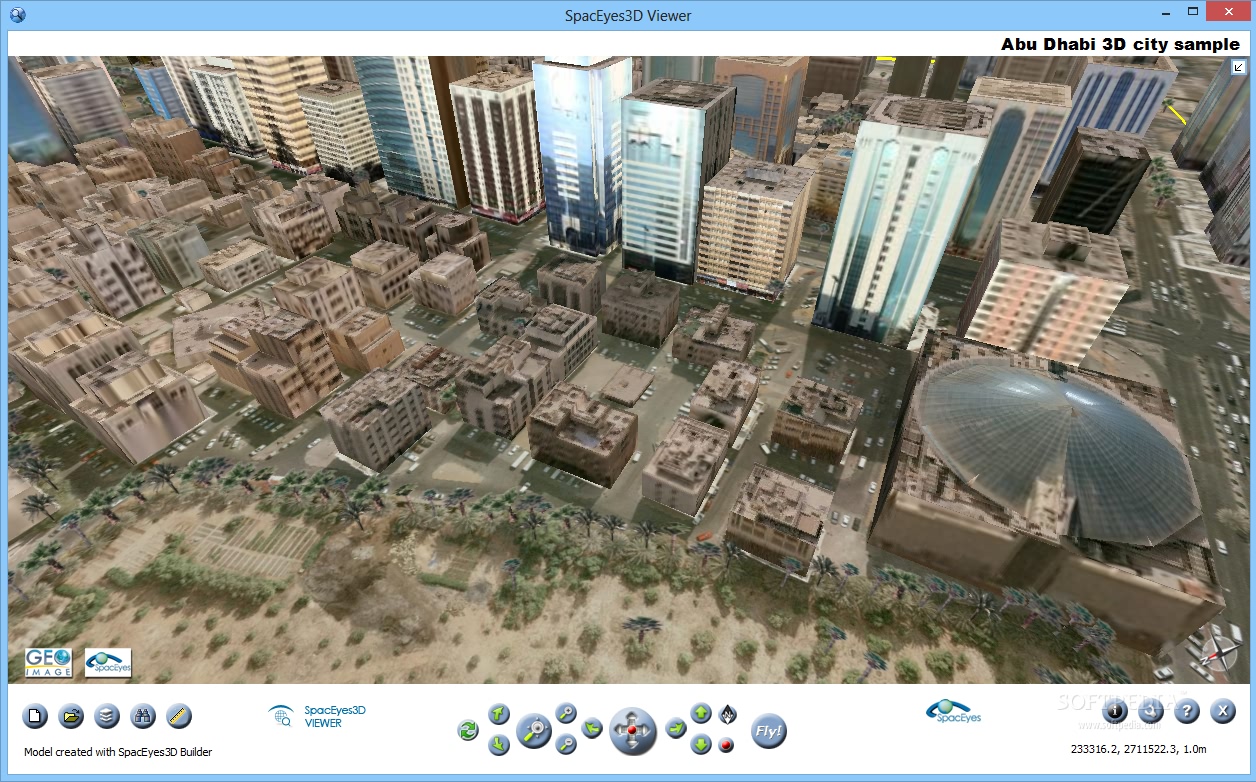Click the fullscreen arrow in view corner
The image size is (1256, 782).
point(1239,67)
